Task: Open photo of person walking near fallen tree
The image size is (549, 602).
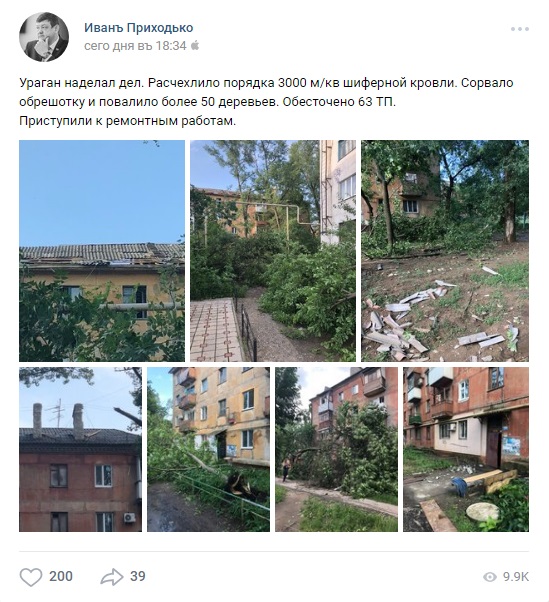Action: coord(336,449)
